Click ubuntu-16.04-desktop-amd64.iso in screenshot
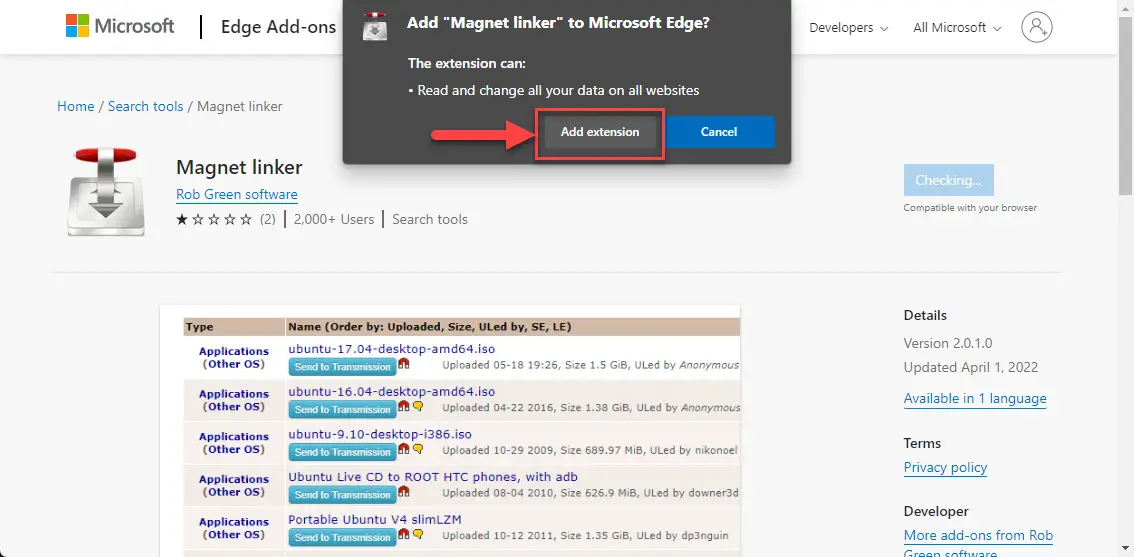This screenshot has width=1134, height=557. click(391, 391)
